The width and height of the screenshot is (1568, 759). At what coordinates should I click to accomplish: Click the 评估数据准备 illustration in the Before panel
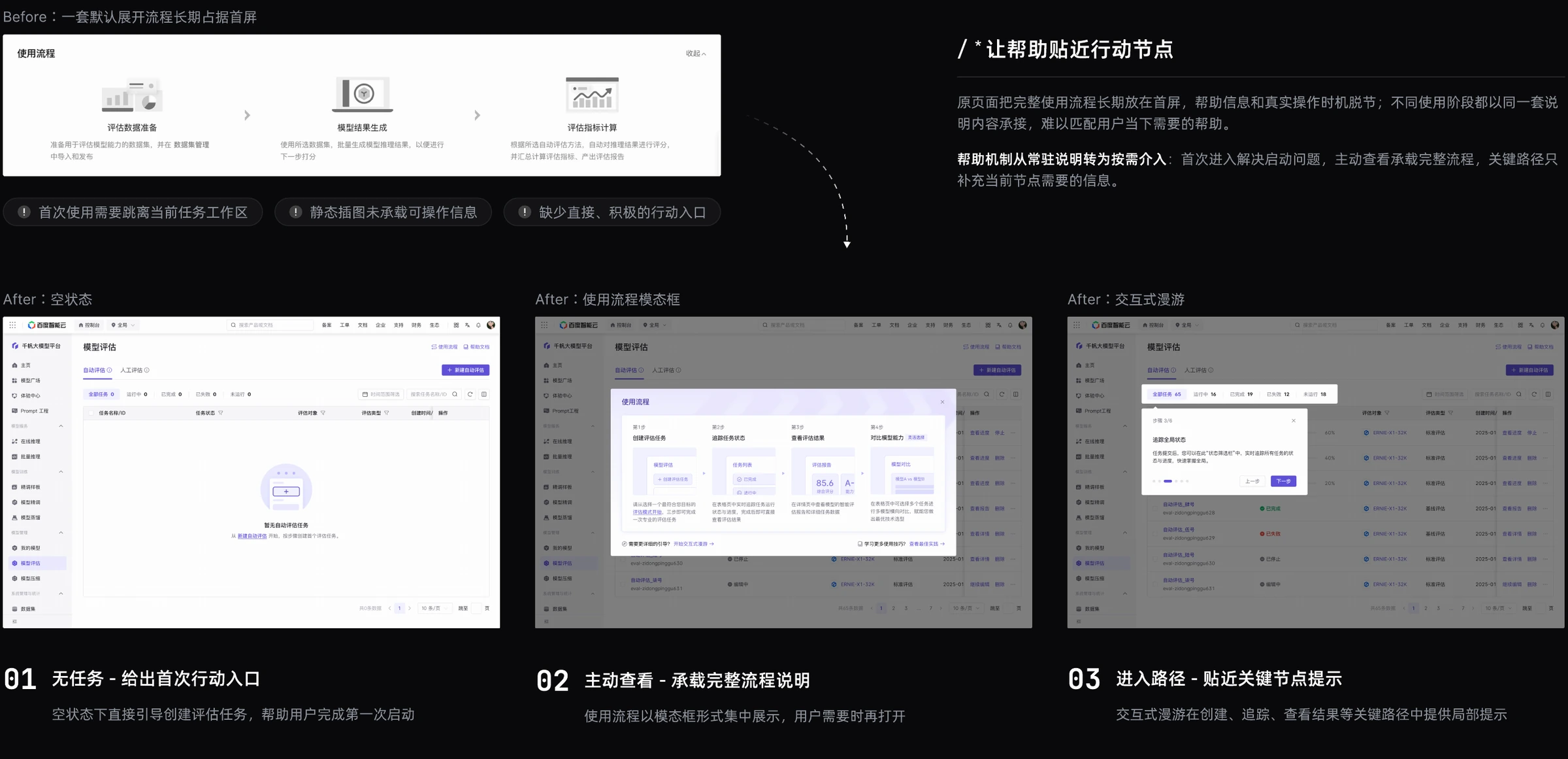pyautogui.click(x=132, y=96)
